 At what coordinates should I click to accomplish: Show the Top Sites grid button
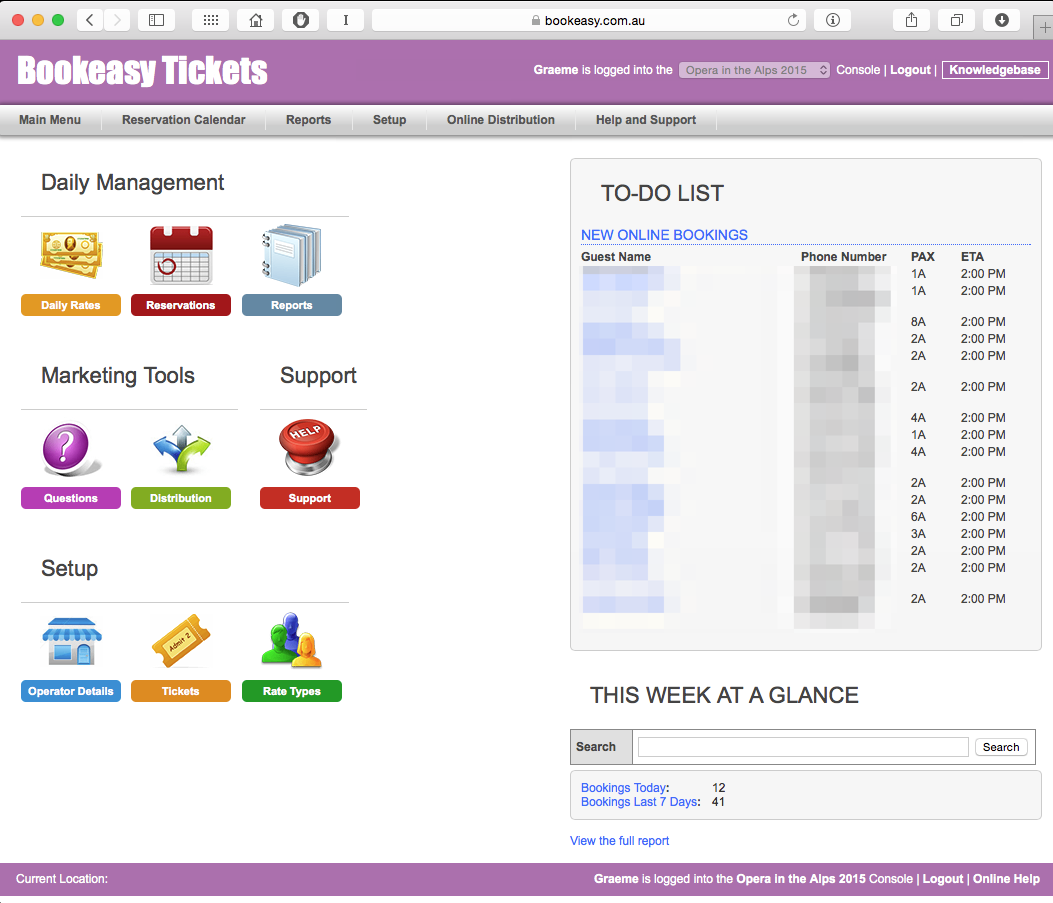point(211,20)
